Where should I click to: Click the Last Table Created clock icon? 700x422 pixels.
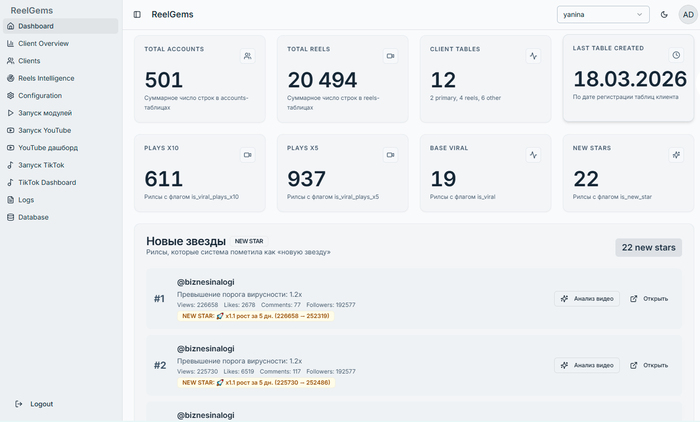click(x=676, y=55)
